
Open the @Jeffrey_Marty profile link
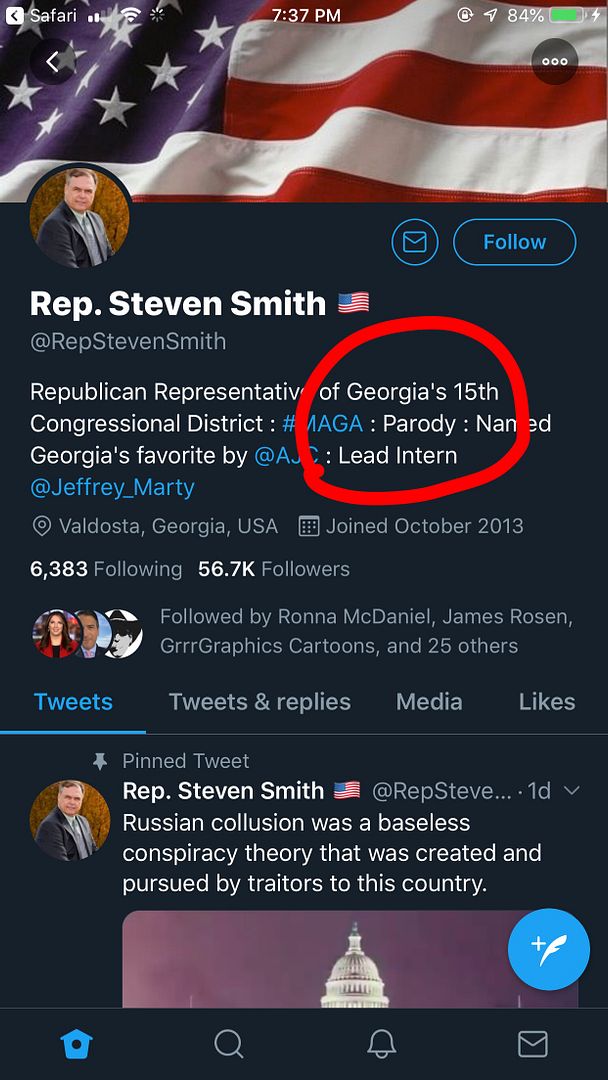(112, 488)
